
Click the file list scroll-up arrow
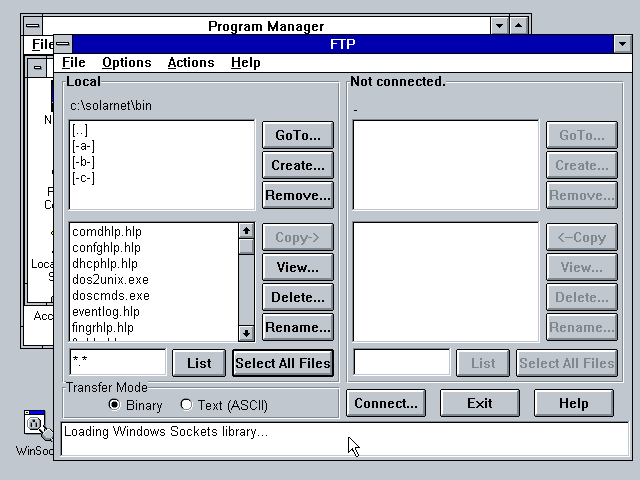click(246, 231)
